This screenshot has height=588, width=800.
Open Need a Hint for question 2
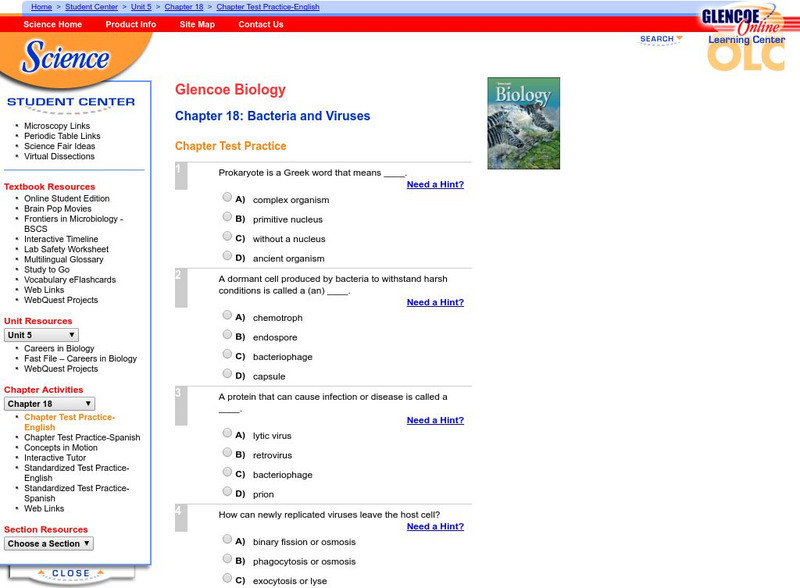point(435,302)
